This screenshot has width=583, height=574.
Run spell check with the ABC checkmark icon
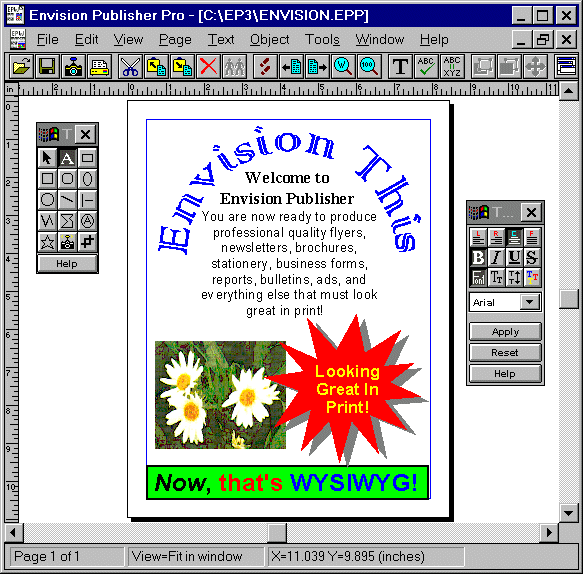click(x=426, y=67)
